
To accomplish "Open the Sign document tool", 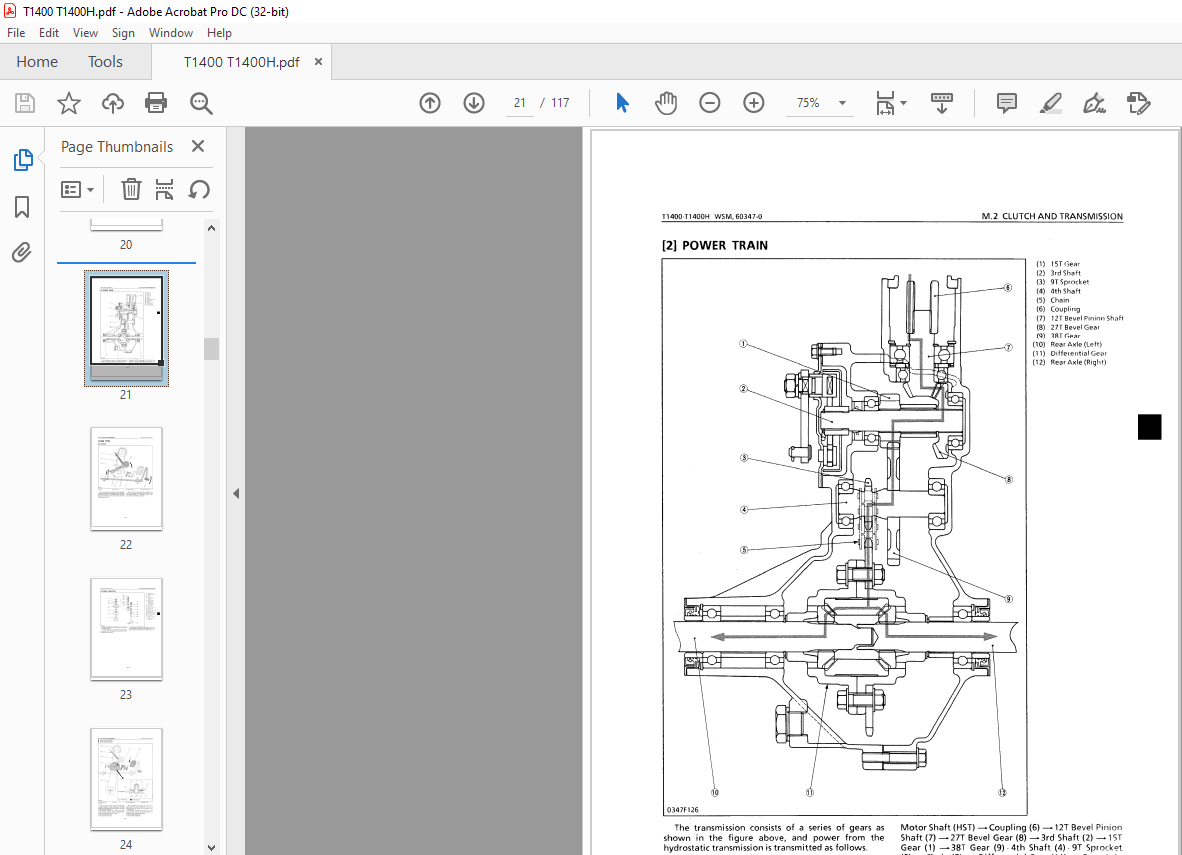I will point(1094,103).
